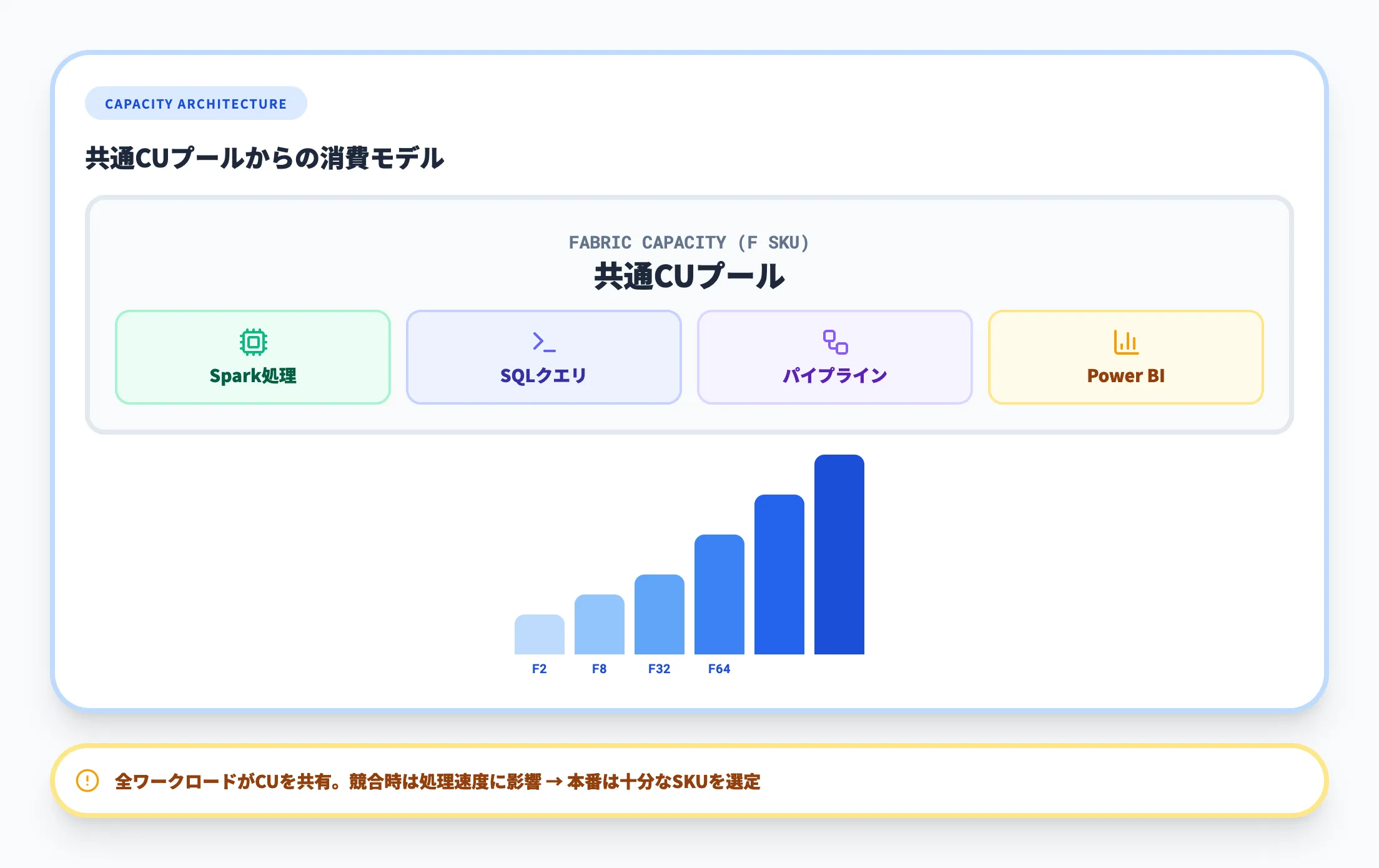Select the Spark処理 CPU chip icon
Image resolution: width=1379 pixels, height=868 pixels.
tap(252, 342)
